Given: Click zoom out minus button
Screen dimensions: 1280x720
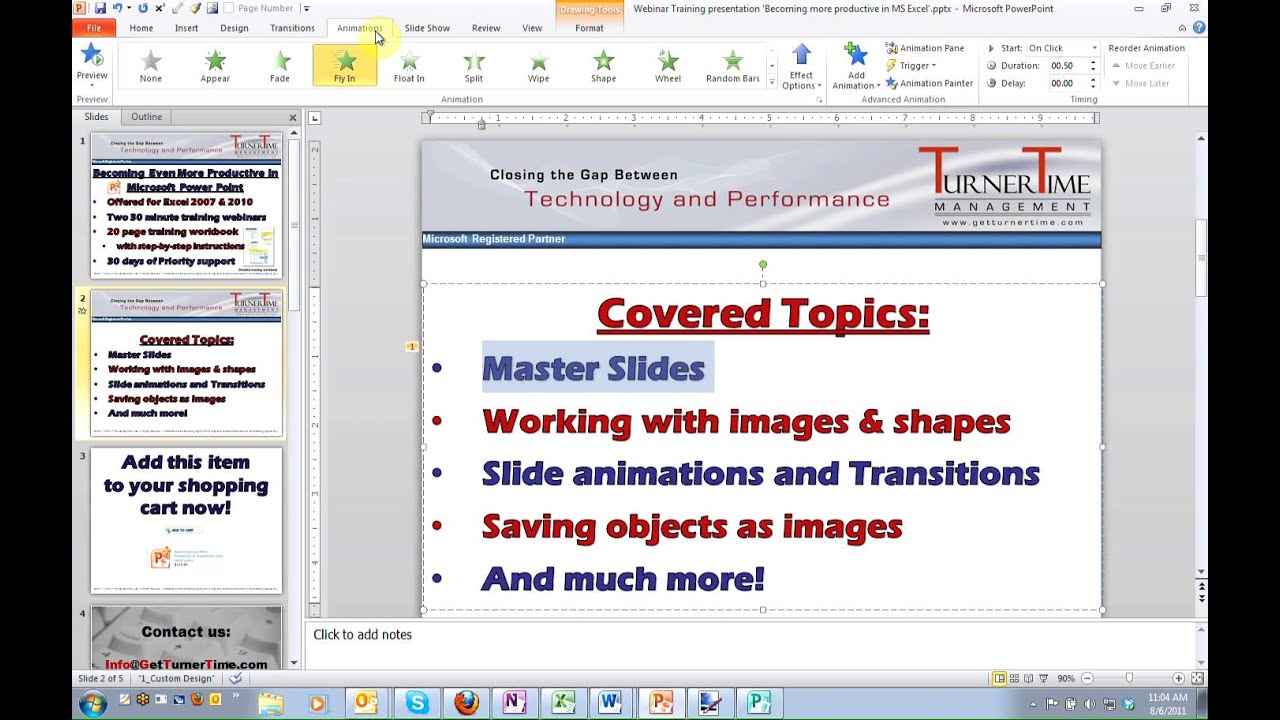Looking at the screenshot, I should (x=1087, y=678).
